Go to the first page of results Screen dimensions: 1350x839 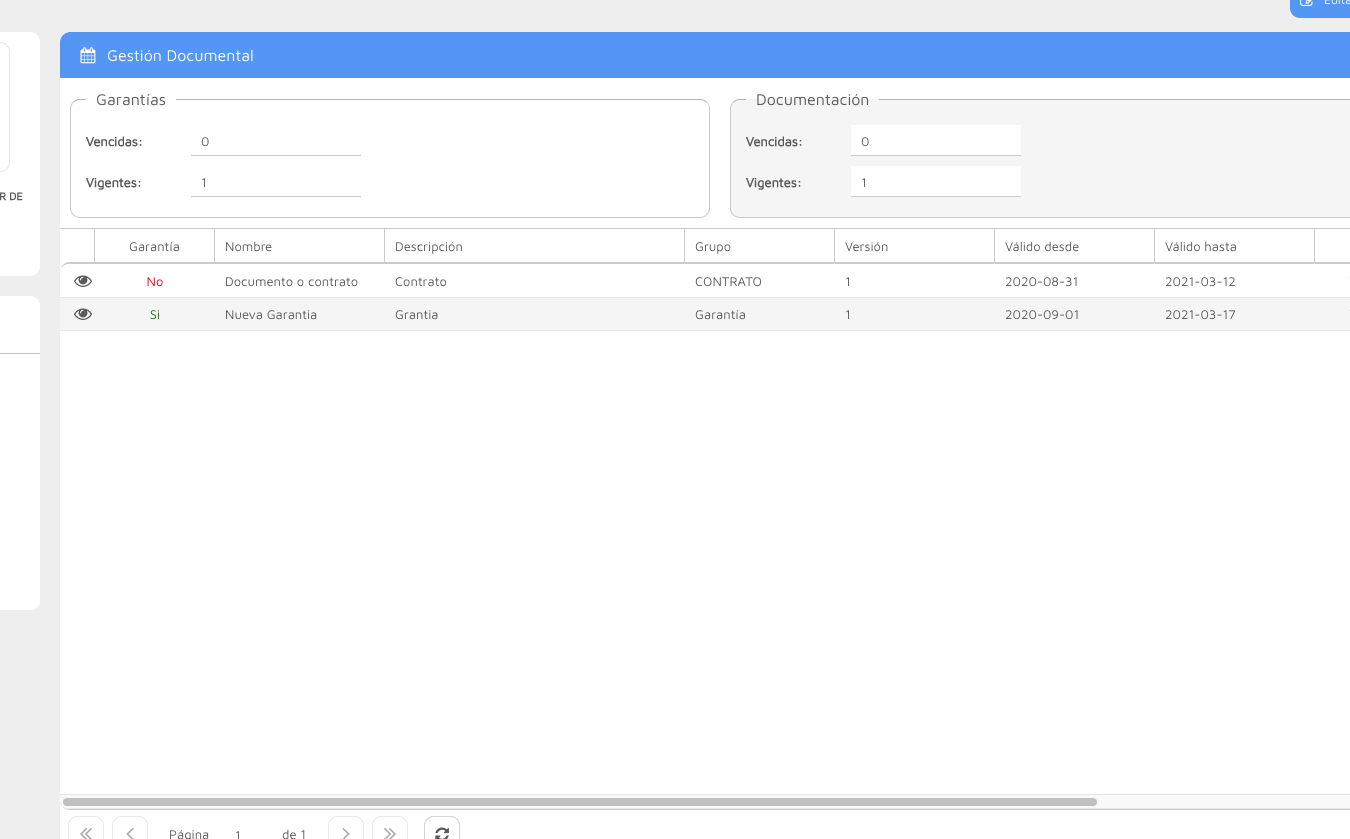[x=86, y=832]
